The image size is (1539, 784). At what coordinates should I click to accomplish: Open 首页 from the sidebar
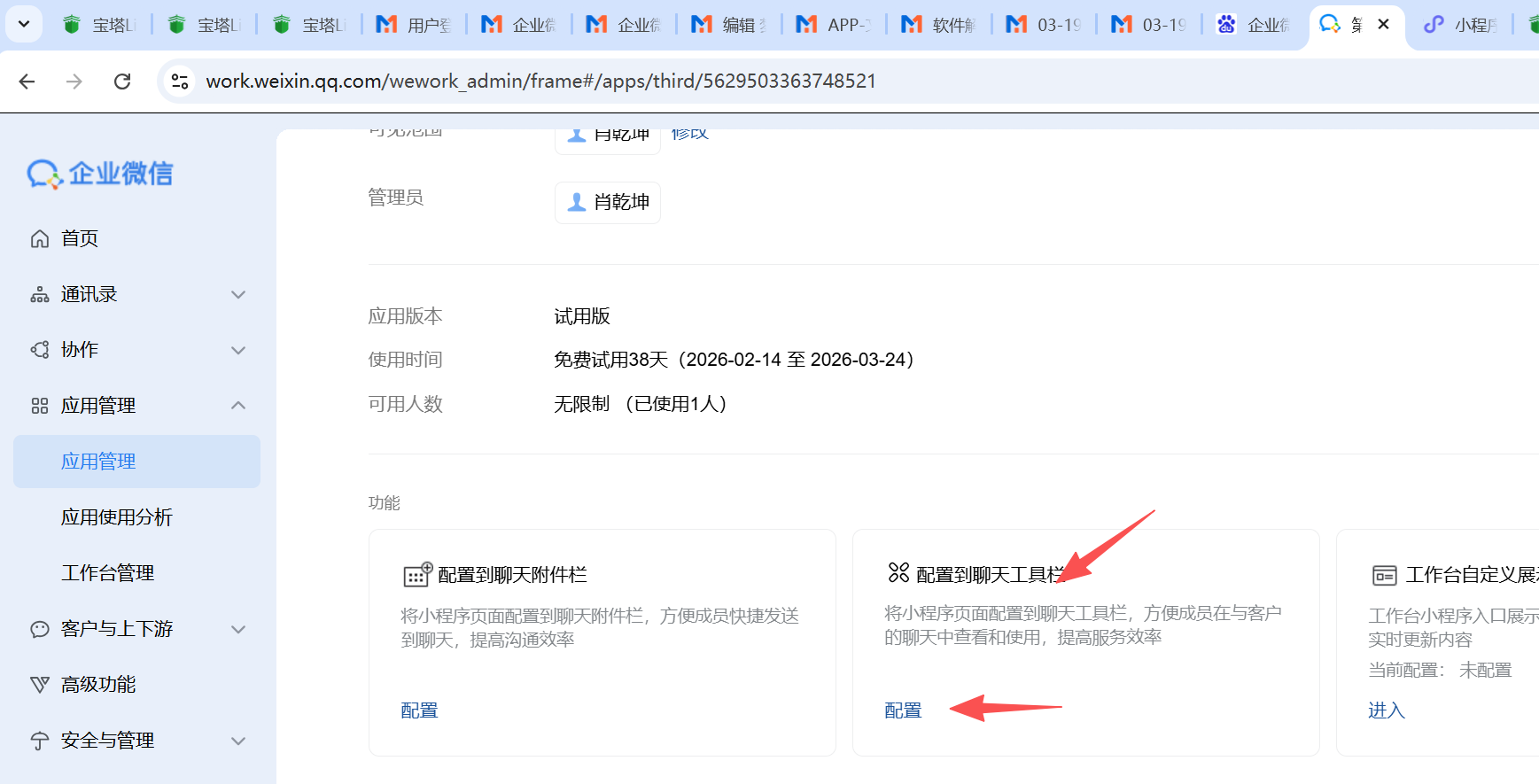pyautogui.click(x=79, y=238)
